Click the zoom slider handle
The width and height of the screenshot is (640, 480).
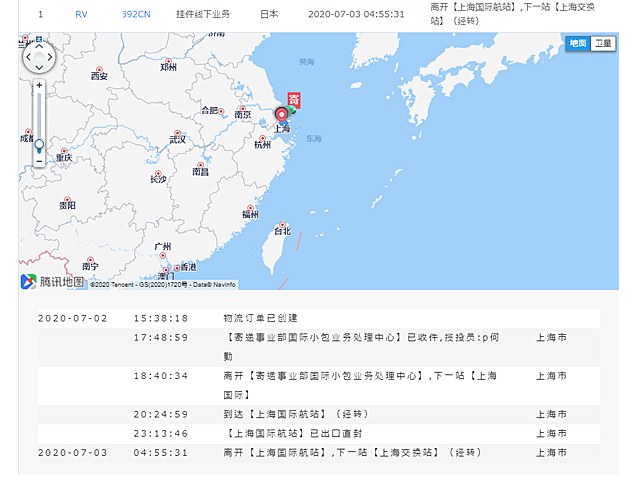pyautogui.click(x=40, y=145)
